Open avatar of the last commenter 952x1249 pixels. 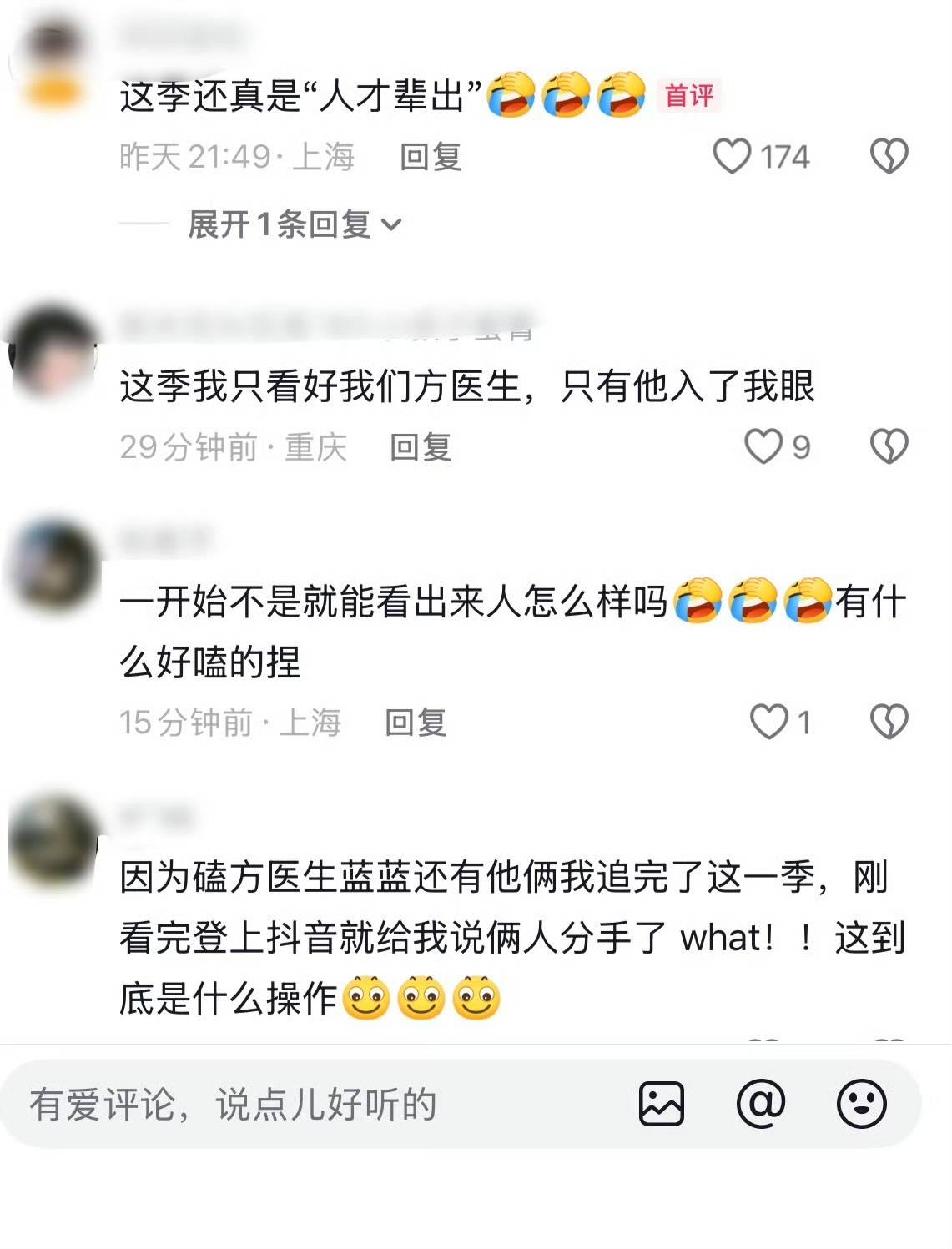click(x=55, y=841)
